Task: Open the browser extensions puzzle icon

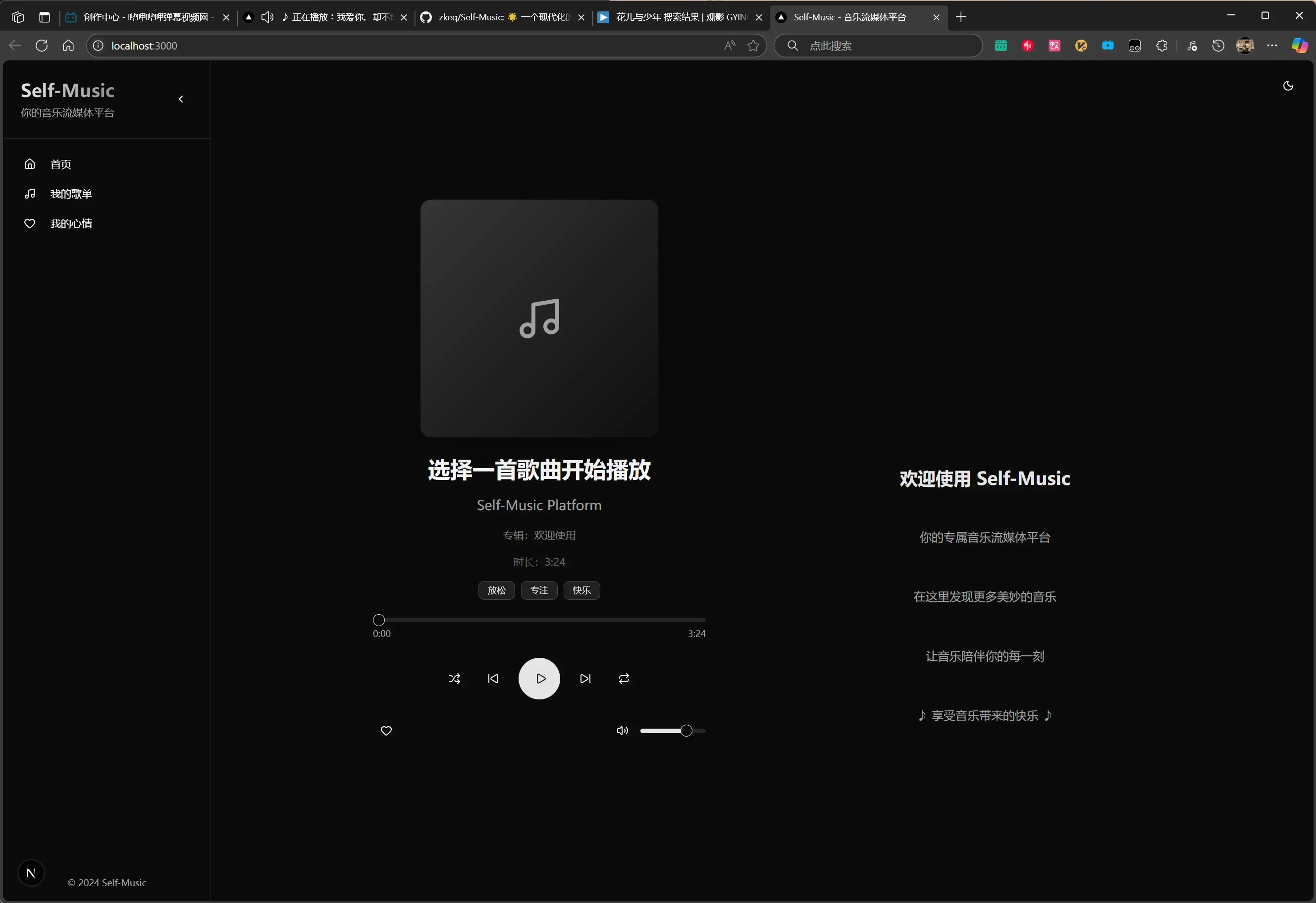Action: pyautogui.click(x=1161, y=46)
